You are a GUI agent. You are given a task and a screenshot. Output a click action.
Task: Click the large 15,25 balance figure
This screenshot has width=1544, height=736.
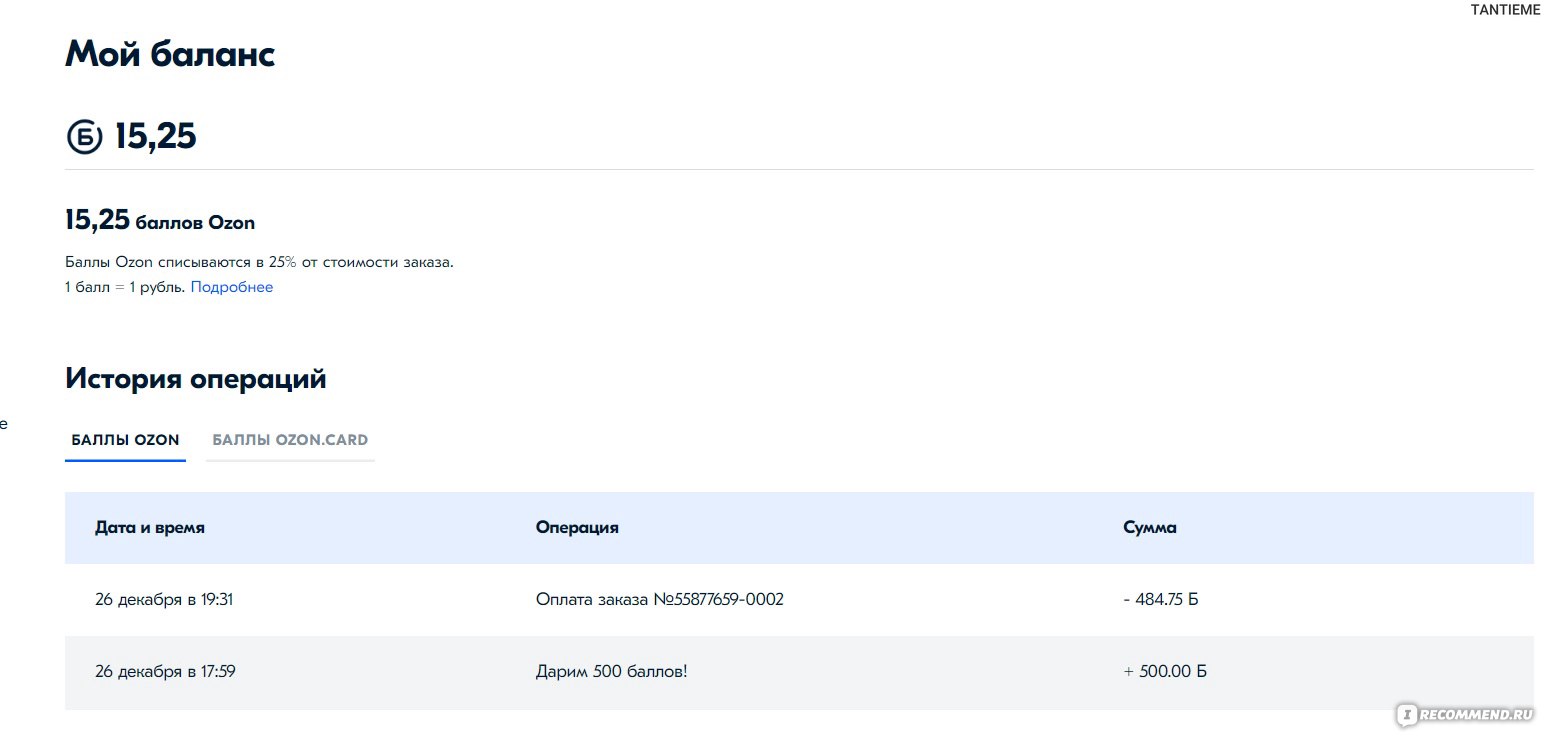tap(155, 137)
